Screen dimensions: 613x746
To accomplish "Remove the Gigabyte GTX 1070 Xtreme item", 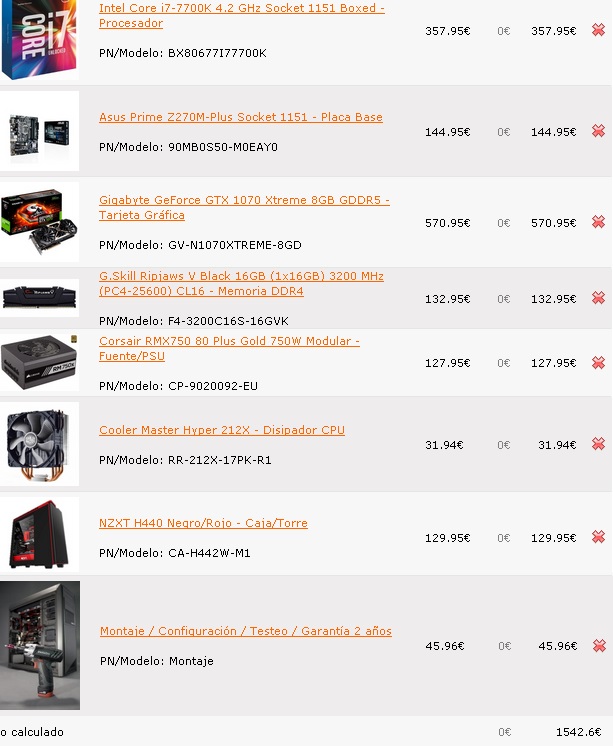I will coord(598,222).
